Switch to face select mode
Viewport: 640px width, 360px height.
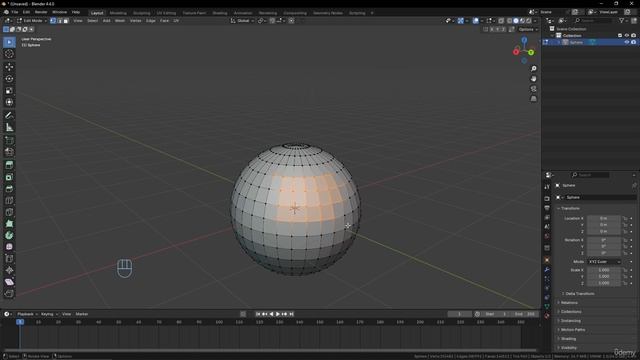tap(66, 20)
